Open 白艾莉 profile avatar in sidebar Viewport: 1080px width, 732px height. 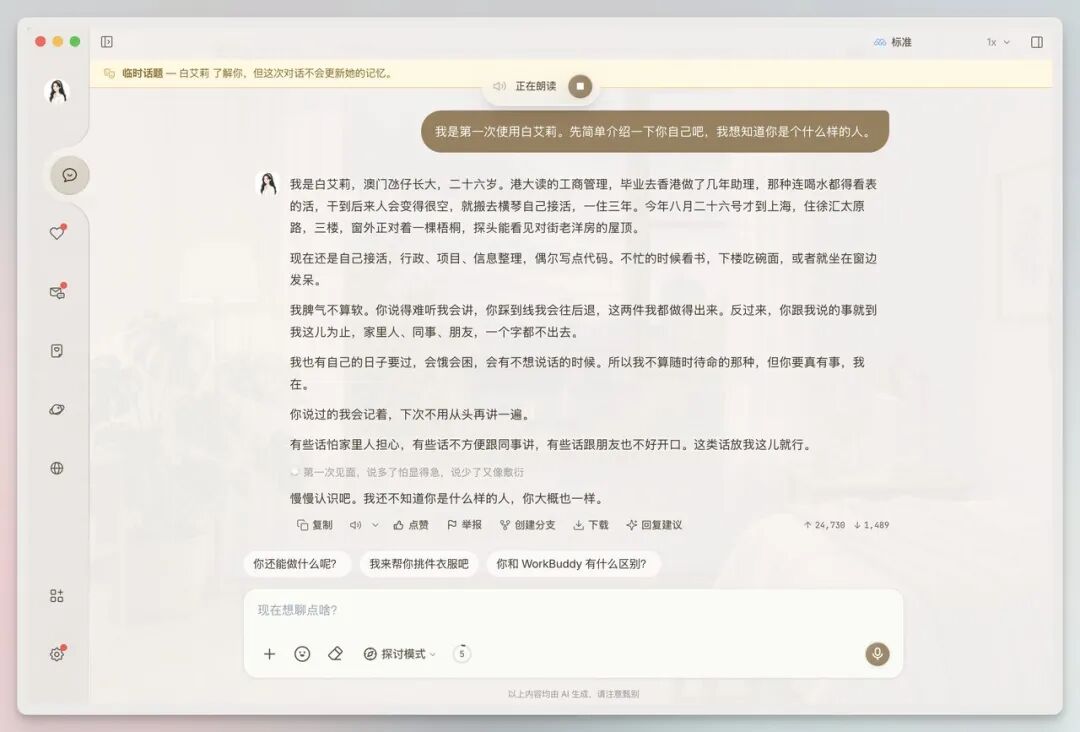56,91
